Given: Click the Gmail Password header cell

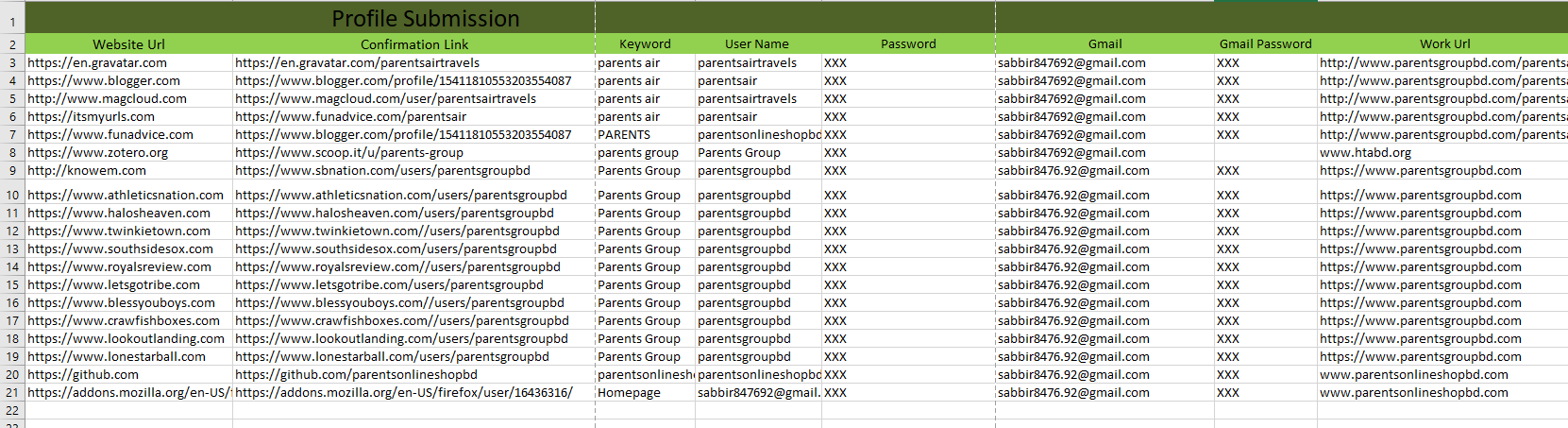Looking at the screenshot, I should tap(1265, 44).
